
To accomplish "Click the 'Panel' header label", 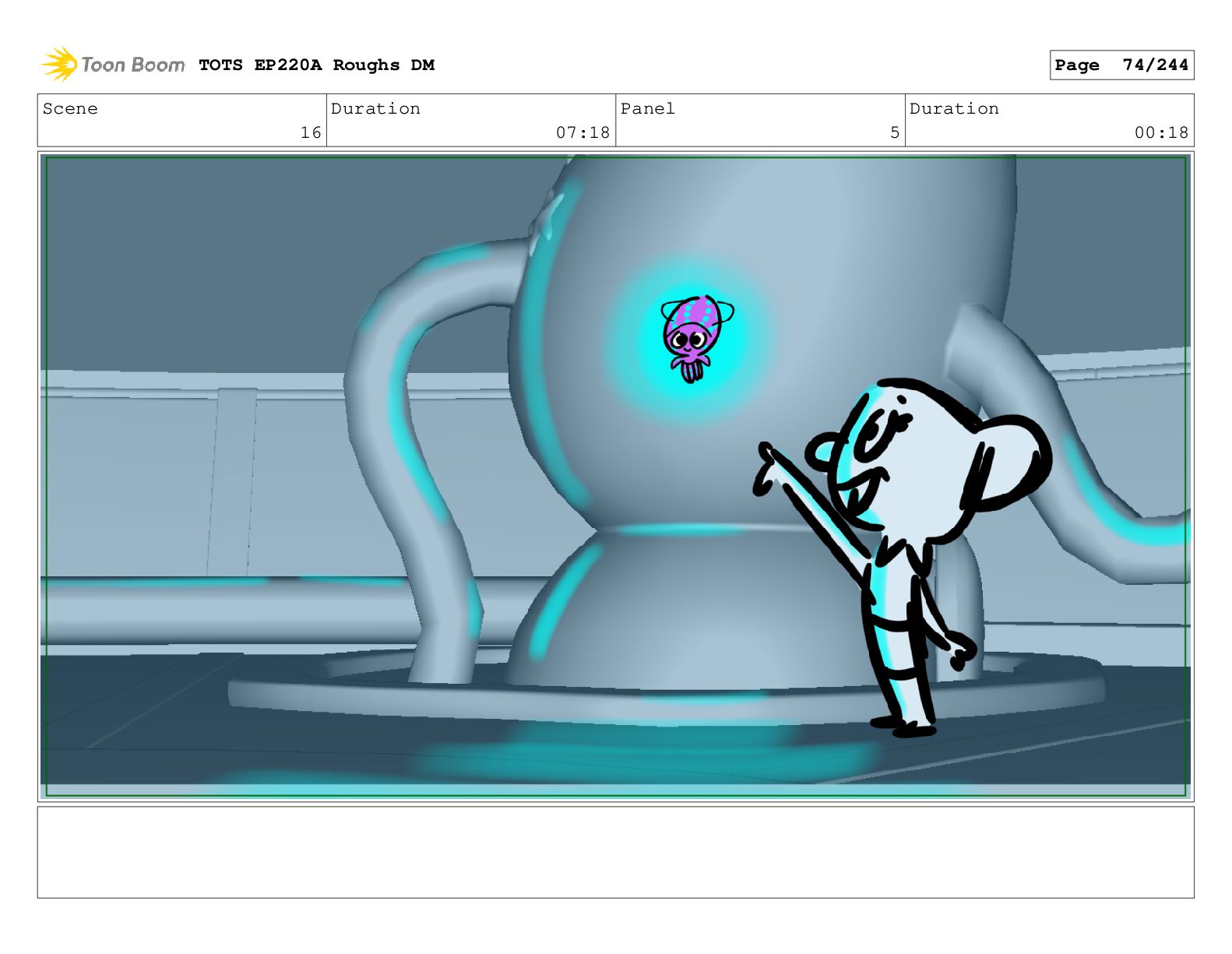I will [647, 109].
